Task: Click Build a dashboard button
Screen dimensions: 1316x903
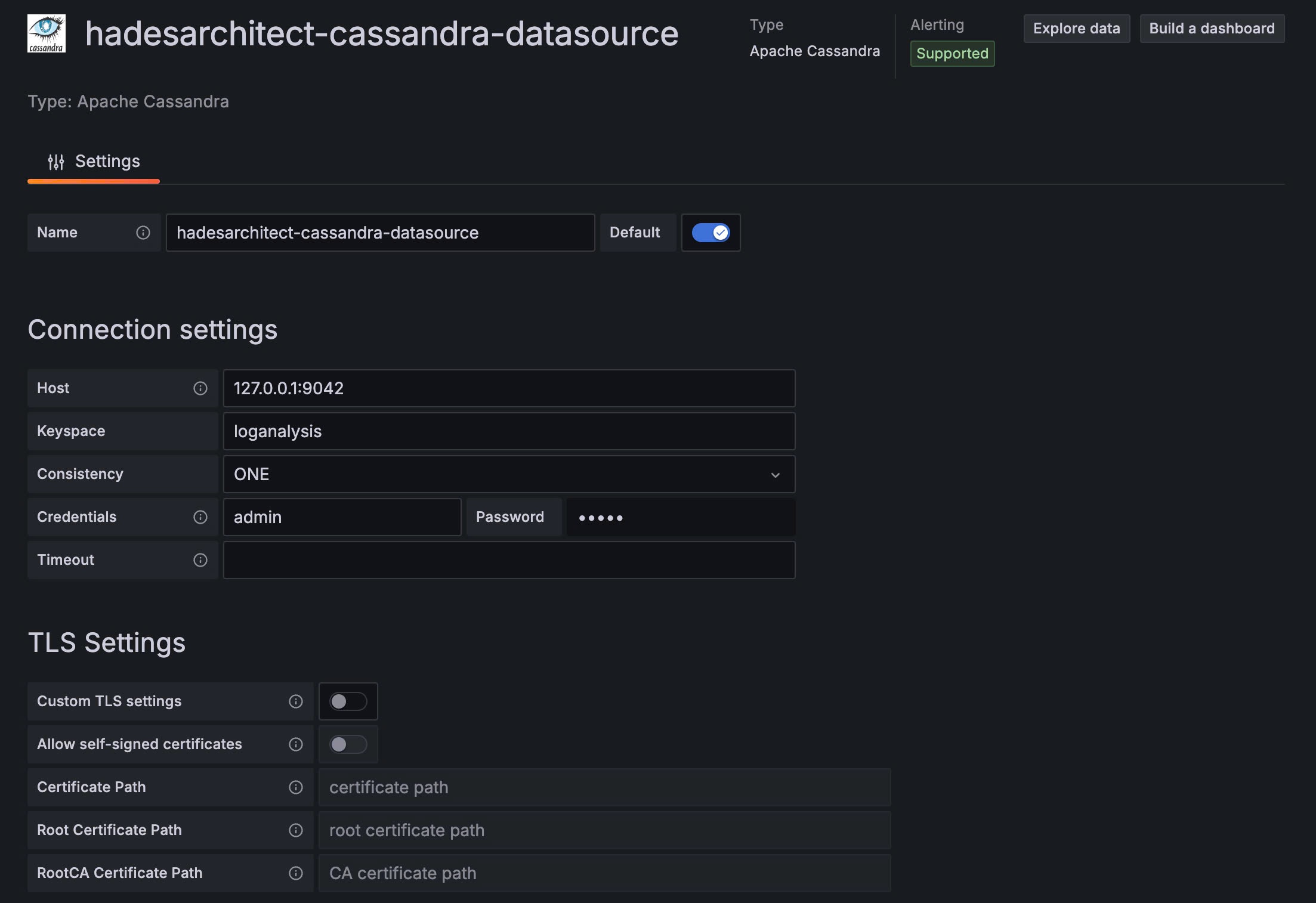Action: [x=1212, y=29]
